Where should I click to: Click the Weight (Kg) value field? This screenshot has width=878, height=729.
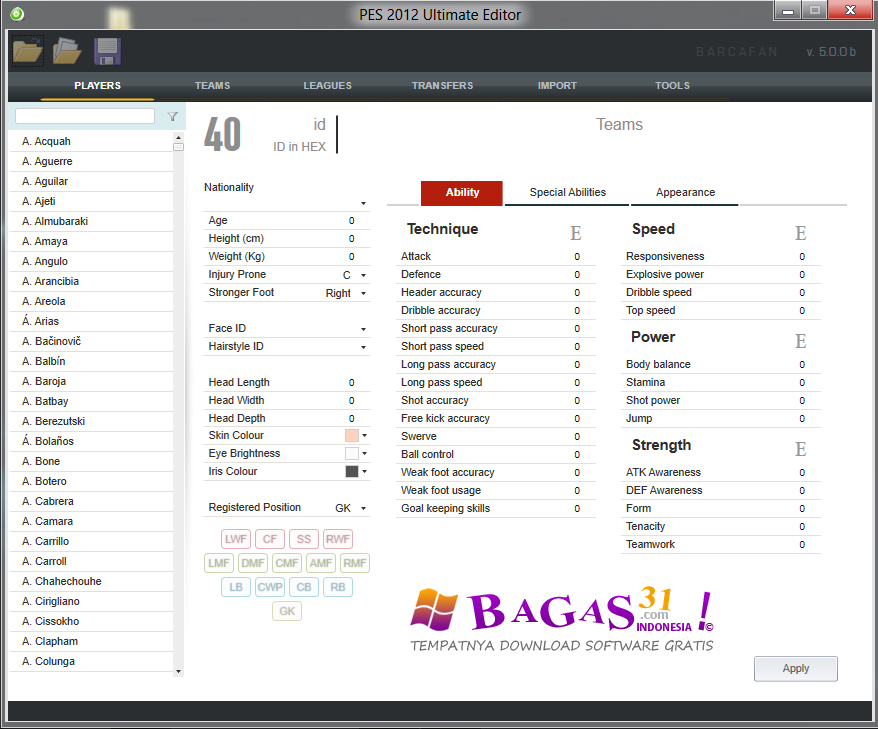point(351,256)
